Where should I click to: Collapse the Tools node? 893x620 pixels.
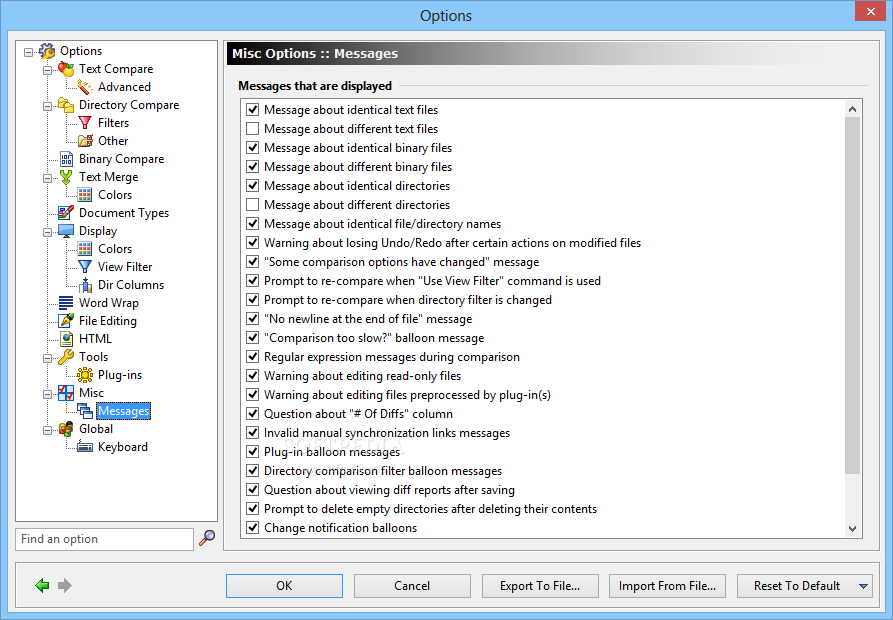(47, 358)
